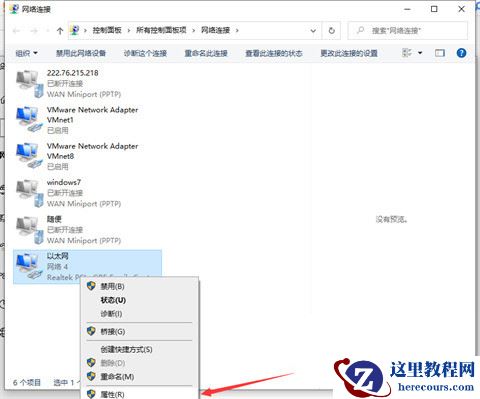Expand the address bar history dropdown

pos(313,31)
